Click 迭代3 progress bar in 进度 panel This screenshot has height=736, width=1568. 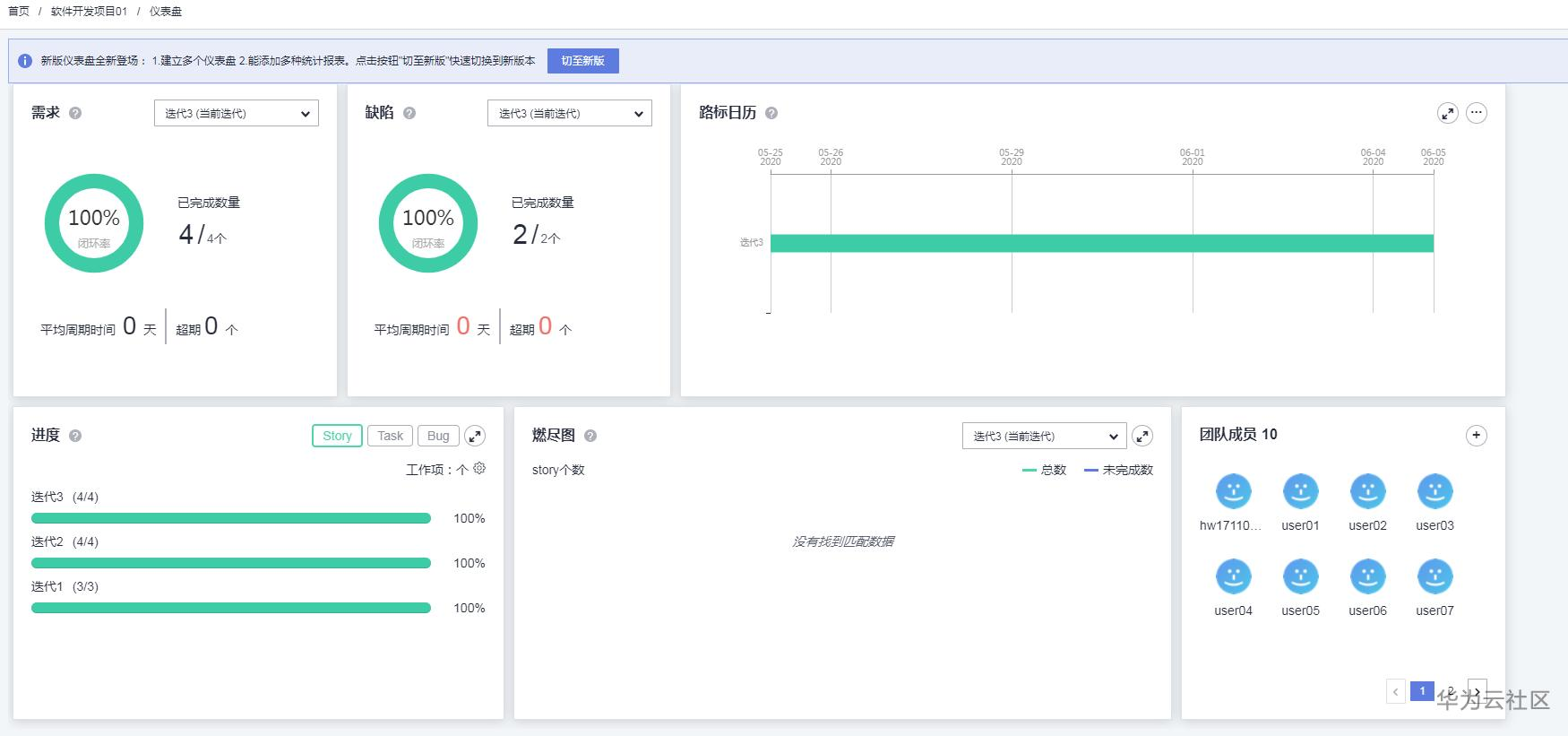(x=231, y=518)
